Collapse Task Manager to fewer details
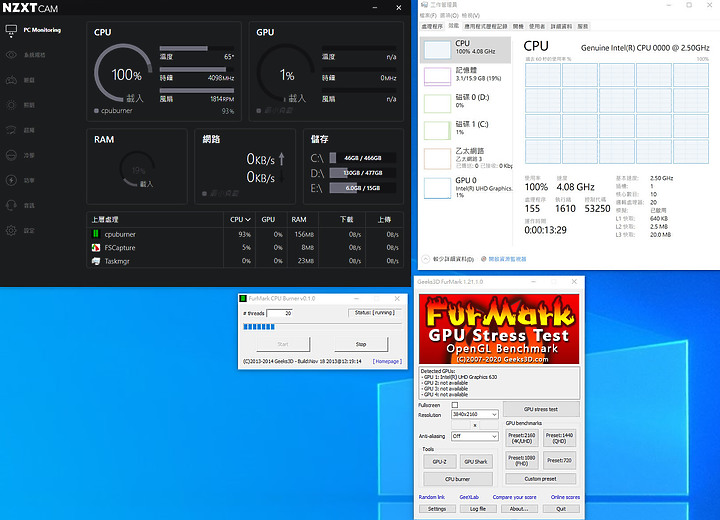The image size is (720, 520). (448, 259)
